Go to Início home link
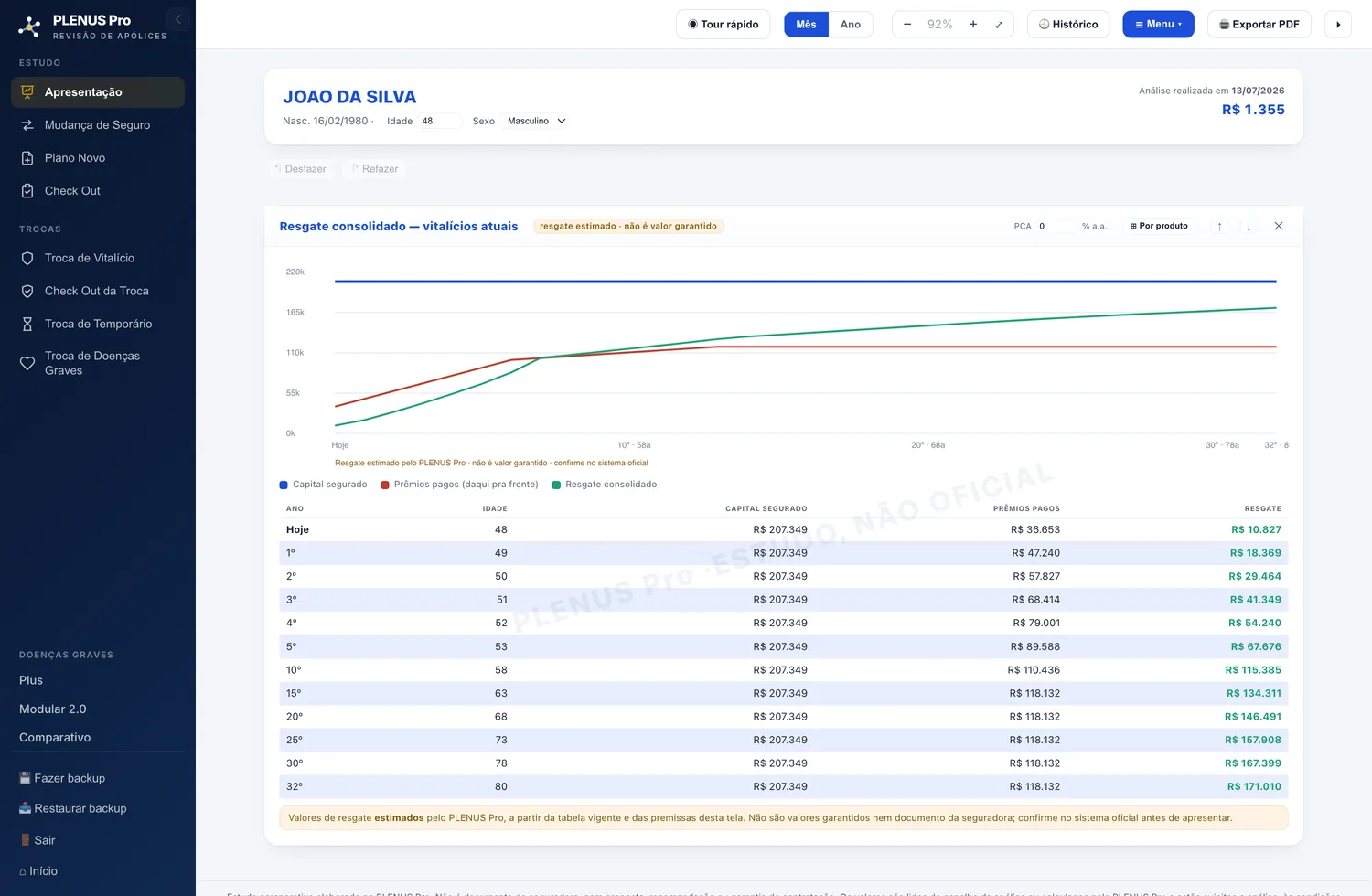Image resolution: width=1372 pixels, height=896 pixels. [x=38, y=871]
